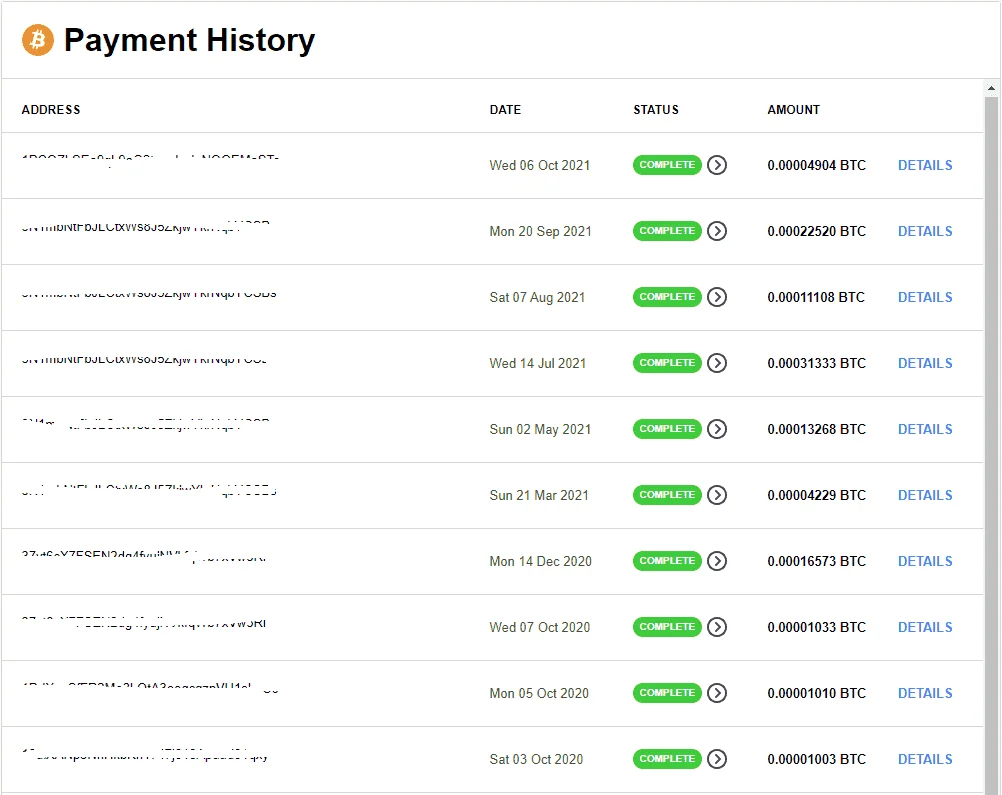Open arrow icon for 05 Oct 2020 payment
Viewport: 1002px width, 795px height.
click(x=717, y=693)
